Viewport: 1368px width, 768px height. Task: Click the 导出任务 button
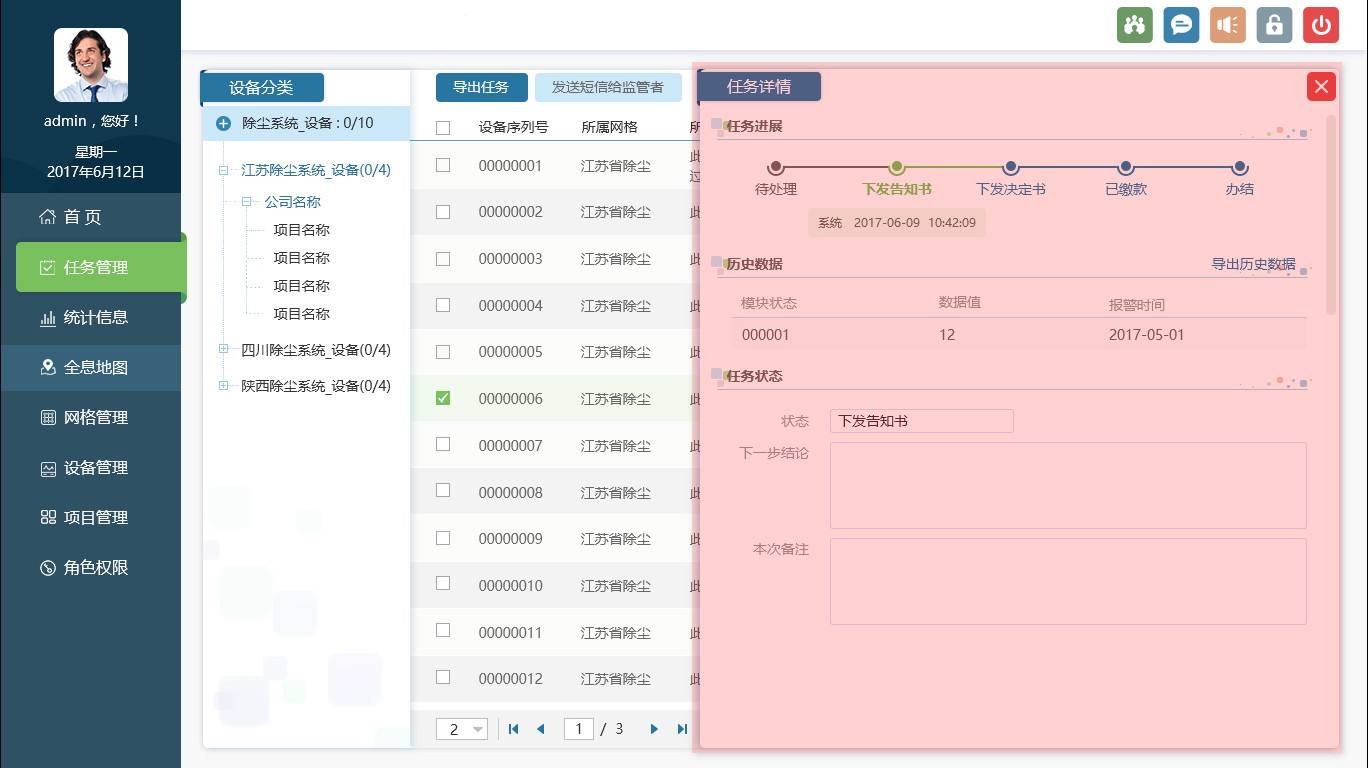coord(481,87)
